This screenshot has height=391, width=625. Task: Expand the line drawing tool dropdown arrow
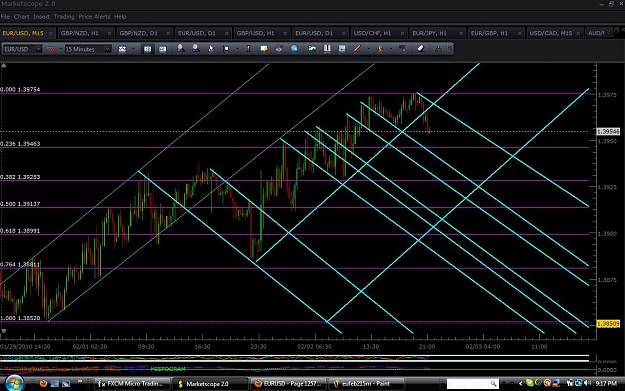coord(368,49)
